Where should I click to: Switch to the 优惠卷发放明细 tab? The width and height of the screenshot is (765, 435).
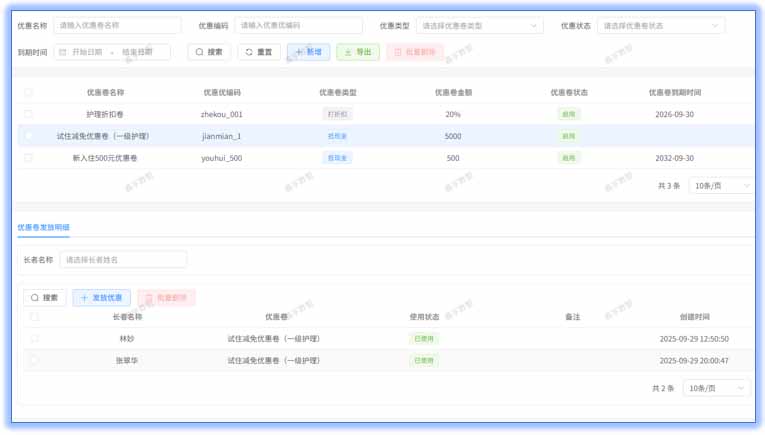pyautogui.click(x=43, y=228)
